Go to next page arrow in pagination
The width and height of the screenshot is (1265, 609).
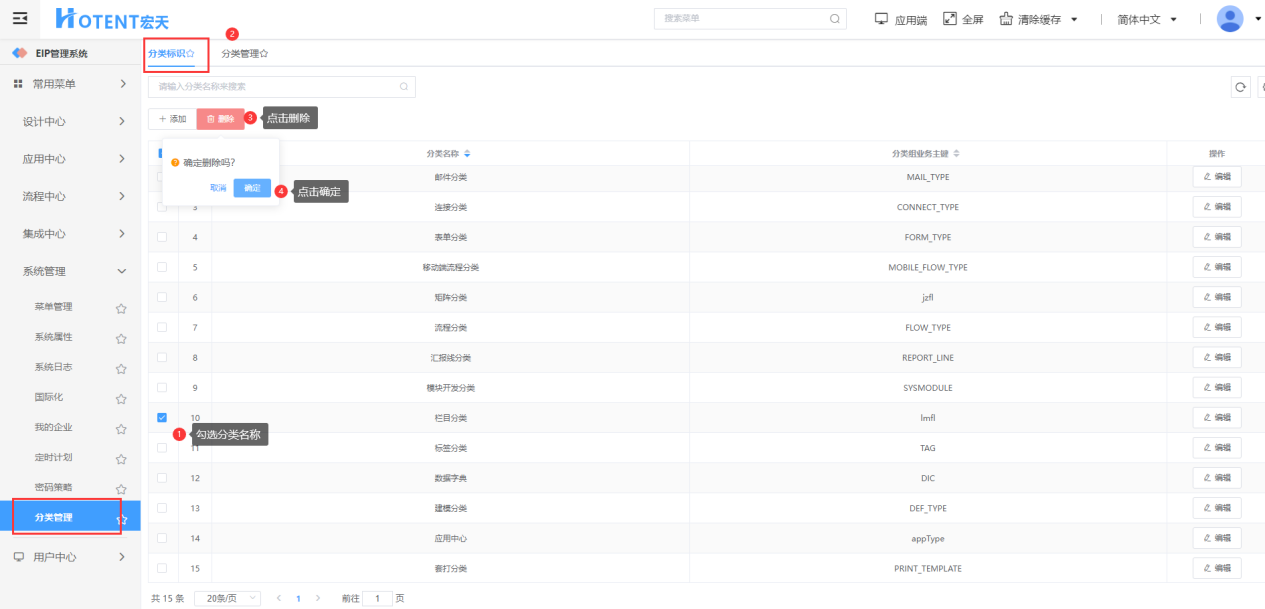pyautogui.click(x=318, y=598)
